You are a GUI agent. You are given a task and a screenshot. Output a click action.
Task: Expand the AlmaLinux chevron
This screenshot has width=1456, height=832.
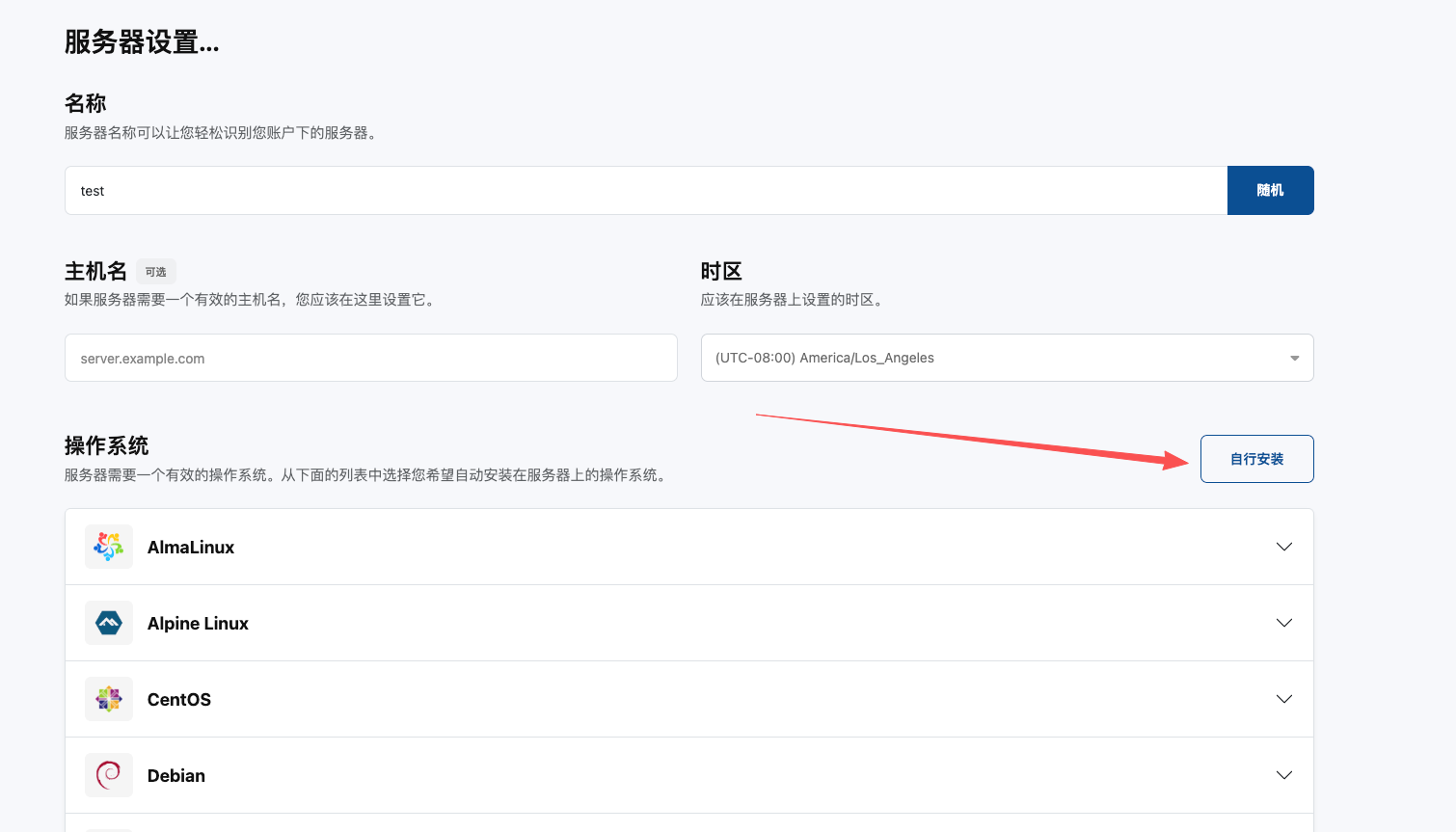[x=1284, y=547]
